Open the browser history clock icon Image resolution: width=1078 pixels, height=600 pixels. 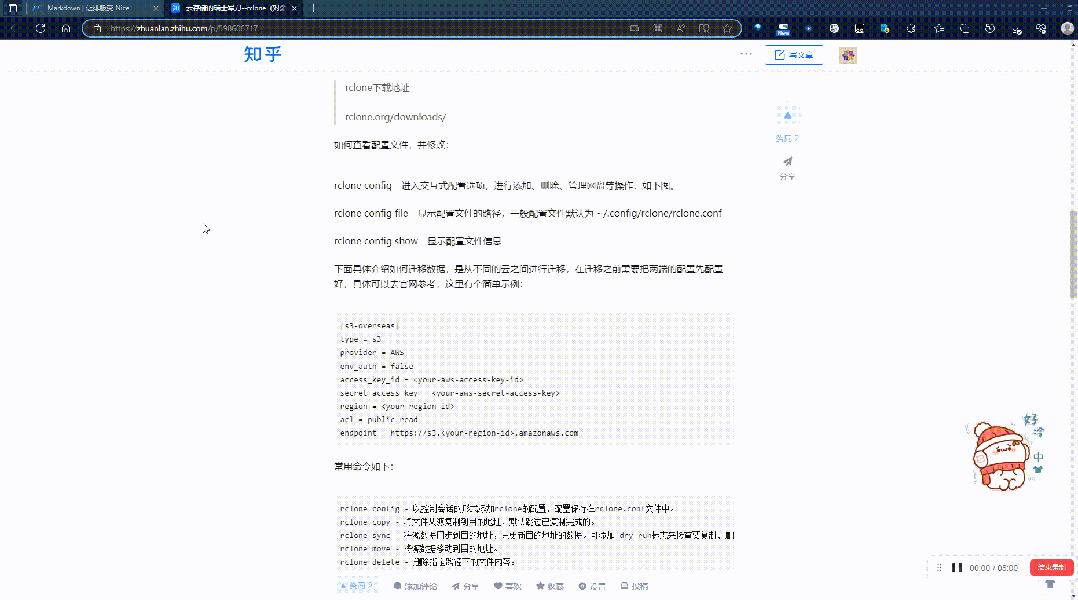[990, 28]
